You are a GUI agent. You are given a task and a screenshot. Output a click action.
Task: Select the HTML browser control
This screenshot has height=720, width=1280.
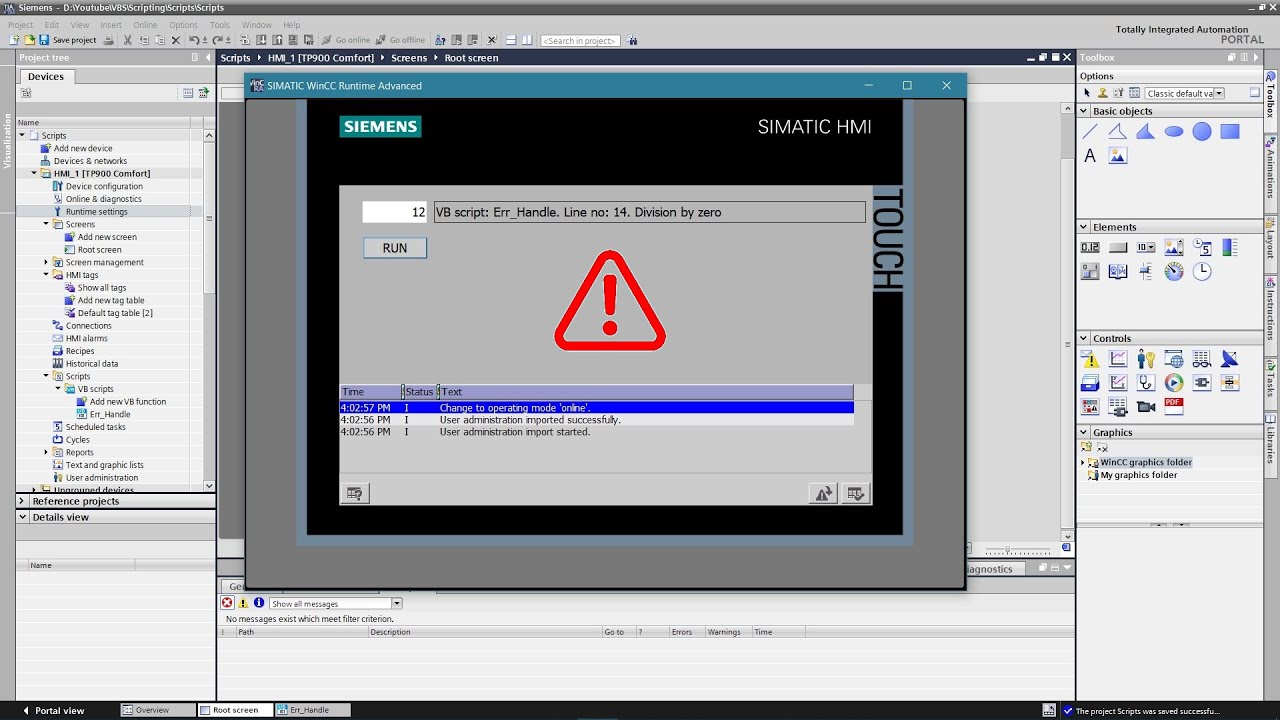click(x=1174, y=359)
